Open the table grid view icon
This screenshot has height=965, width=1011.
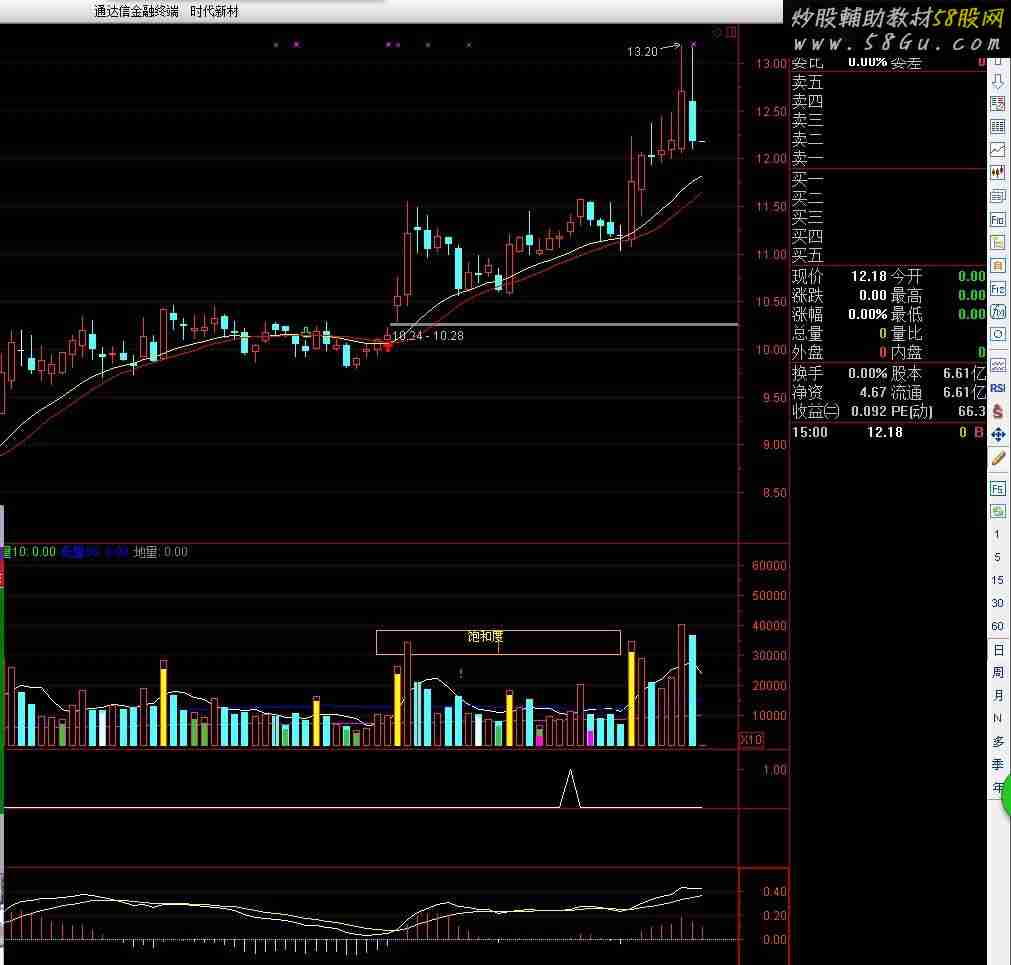coord(997,127)
